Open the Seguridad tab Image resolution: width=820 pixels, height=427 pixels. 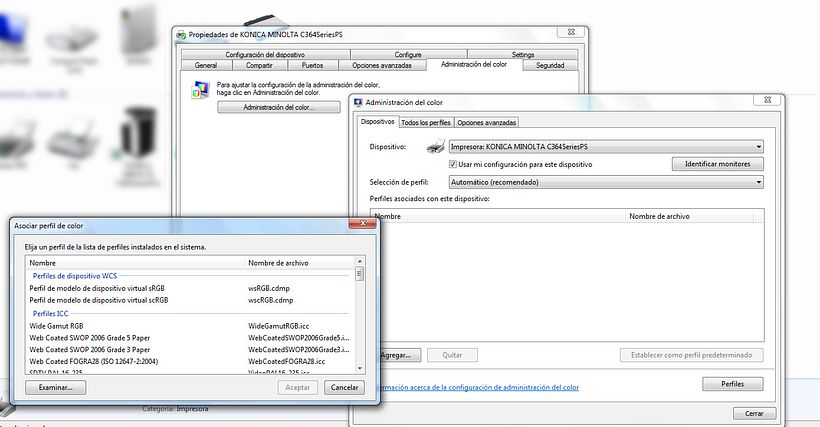(550, 65)
